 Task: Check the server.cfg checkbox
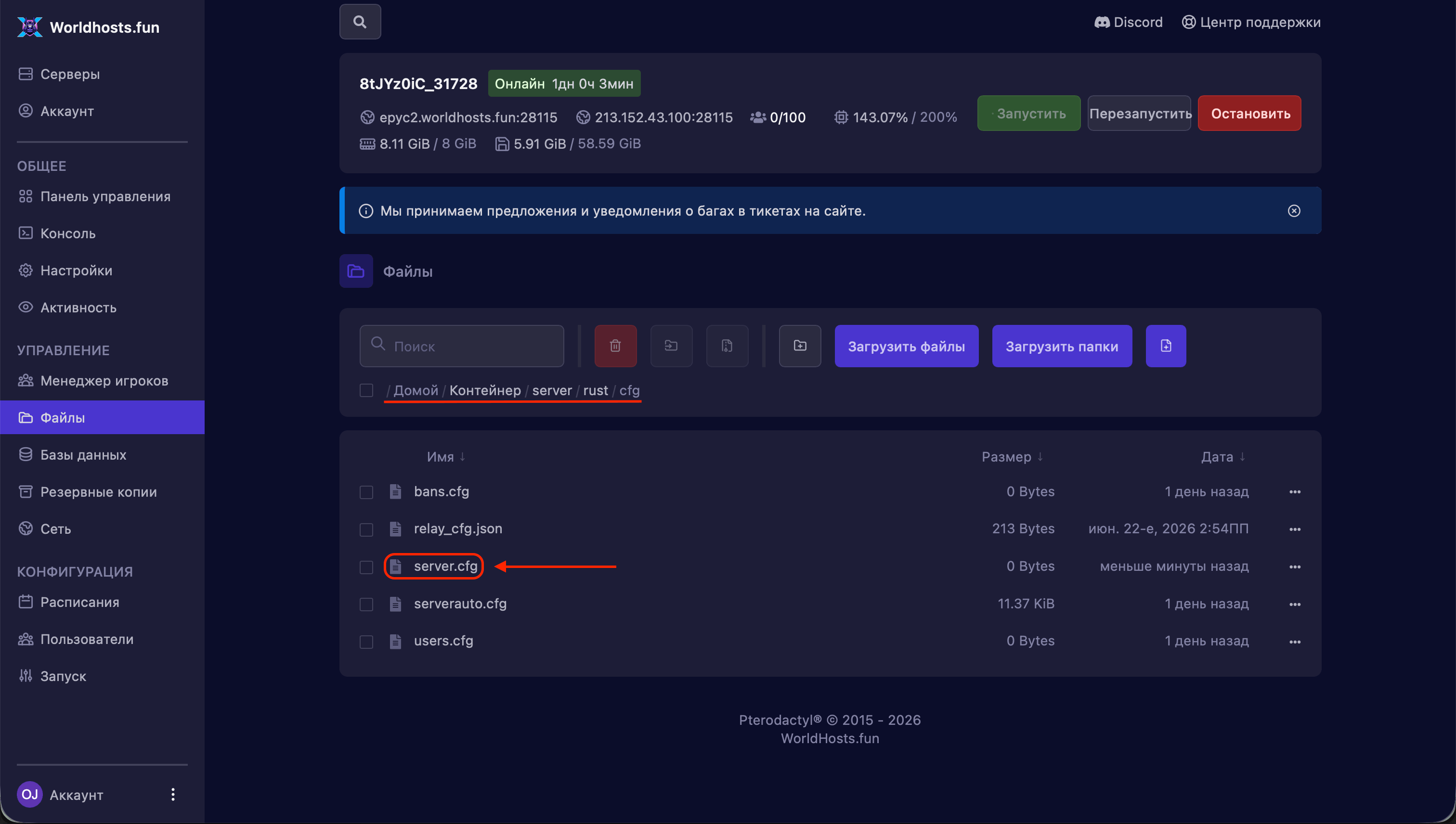pyautogui.click(x=366, y=566)
